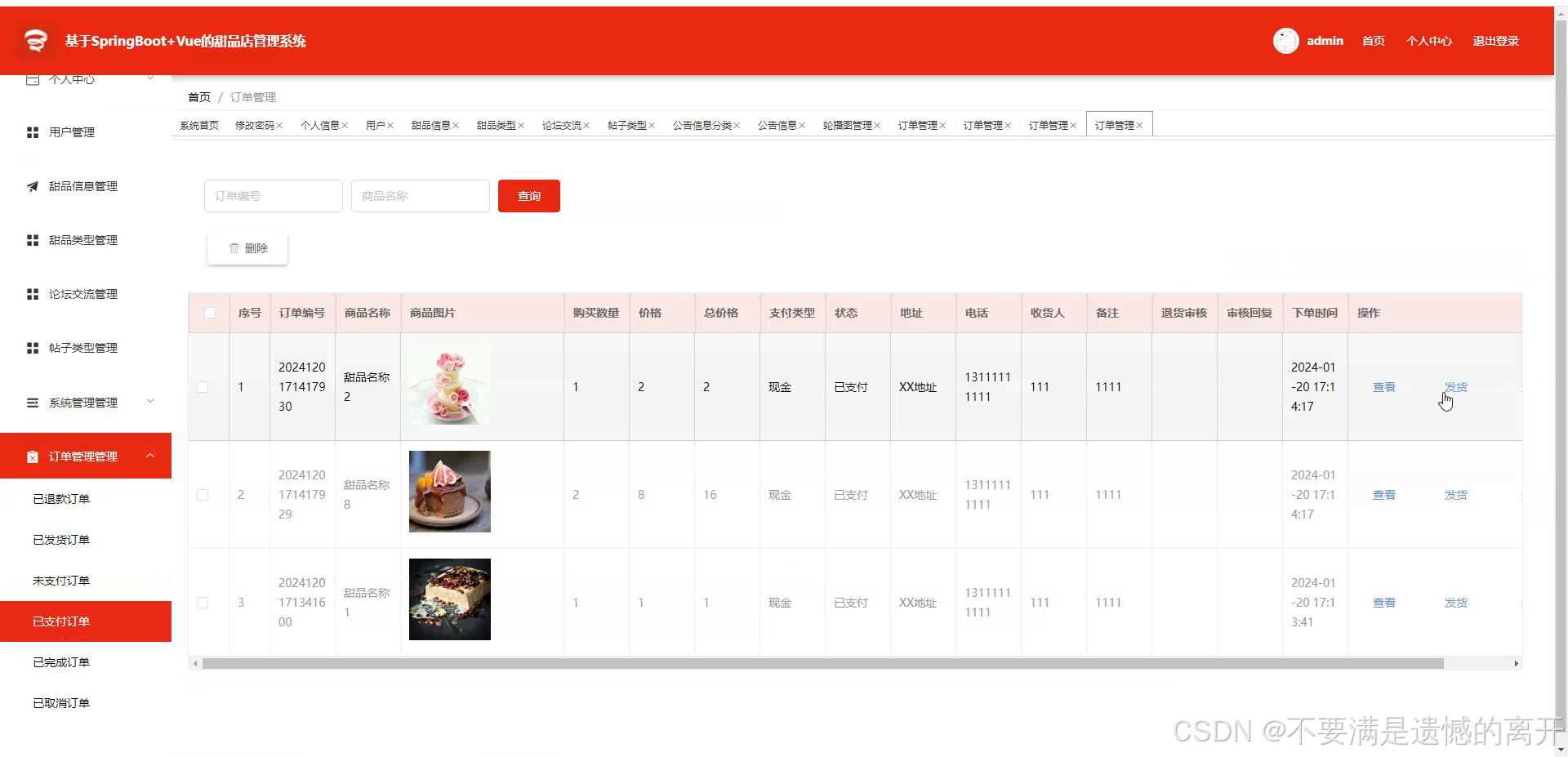Click the 帖子类型管理 icon in sidebar
Image resolution: width=1568 pixels, height=757 pixels.
pos(33,347)
